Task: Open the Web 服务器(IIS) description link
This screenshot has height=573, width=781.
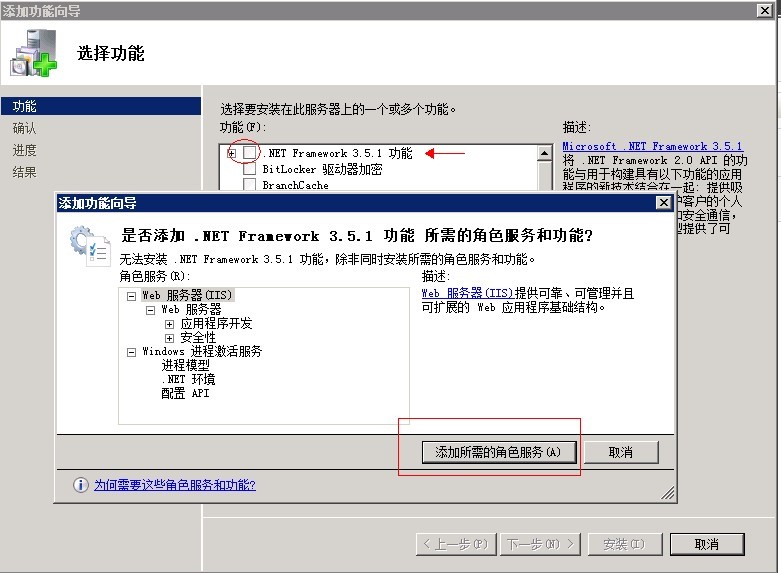Action: [467, 293]
